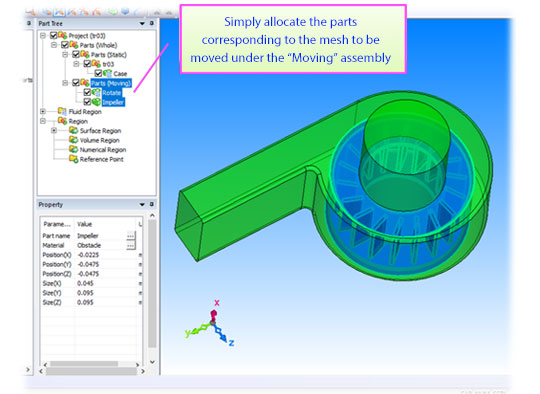Collapse the Parts (Moving) node
This screenshot has height=394, width=540.
tap(65, 83)
